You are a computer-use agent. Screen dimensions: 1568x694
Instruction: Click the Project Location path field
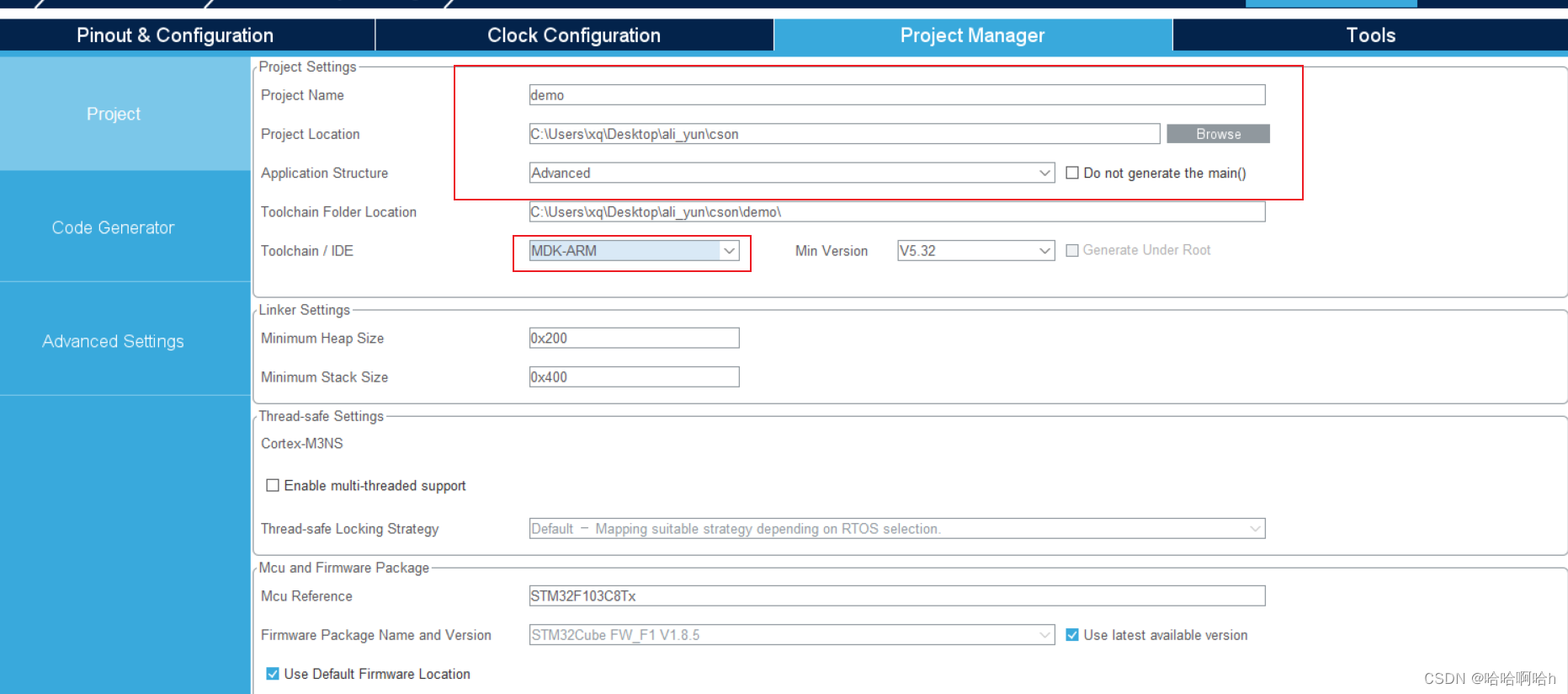(844, 134)
